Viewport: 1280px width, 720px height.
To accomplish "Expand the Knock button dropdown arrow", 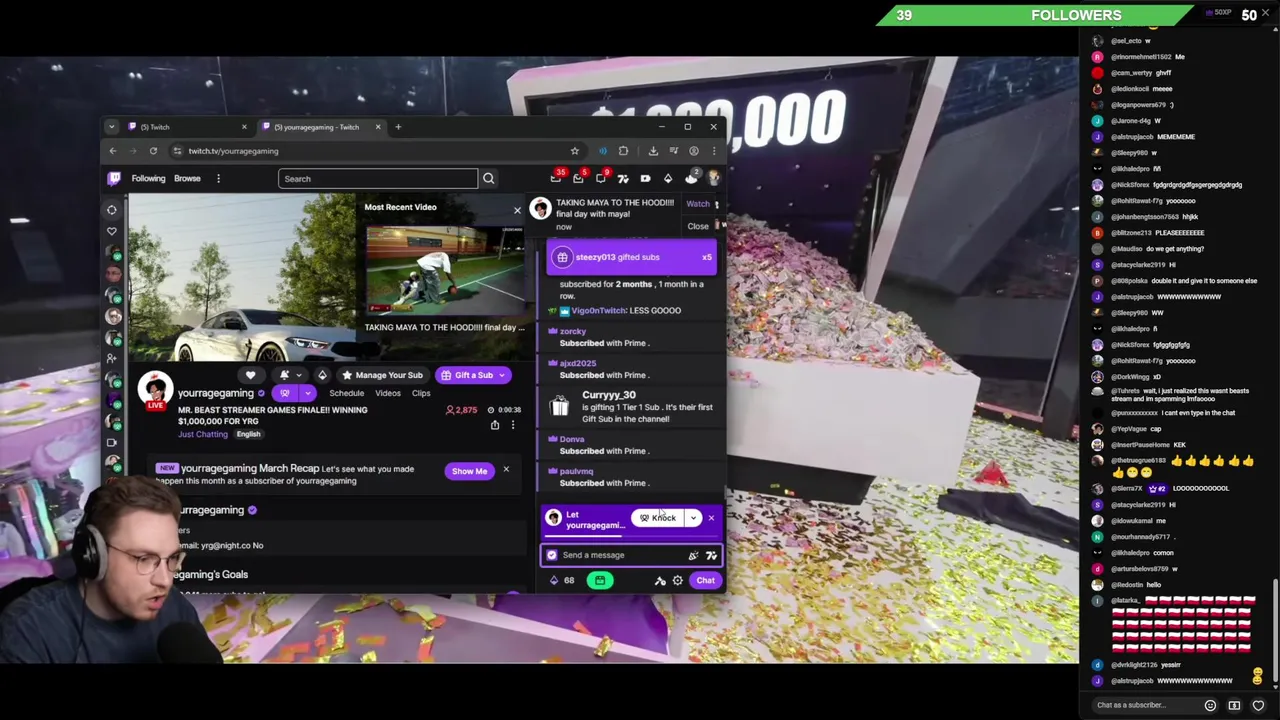I will click(693, 518).
